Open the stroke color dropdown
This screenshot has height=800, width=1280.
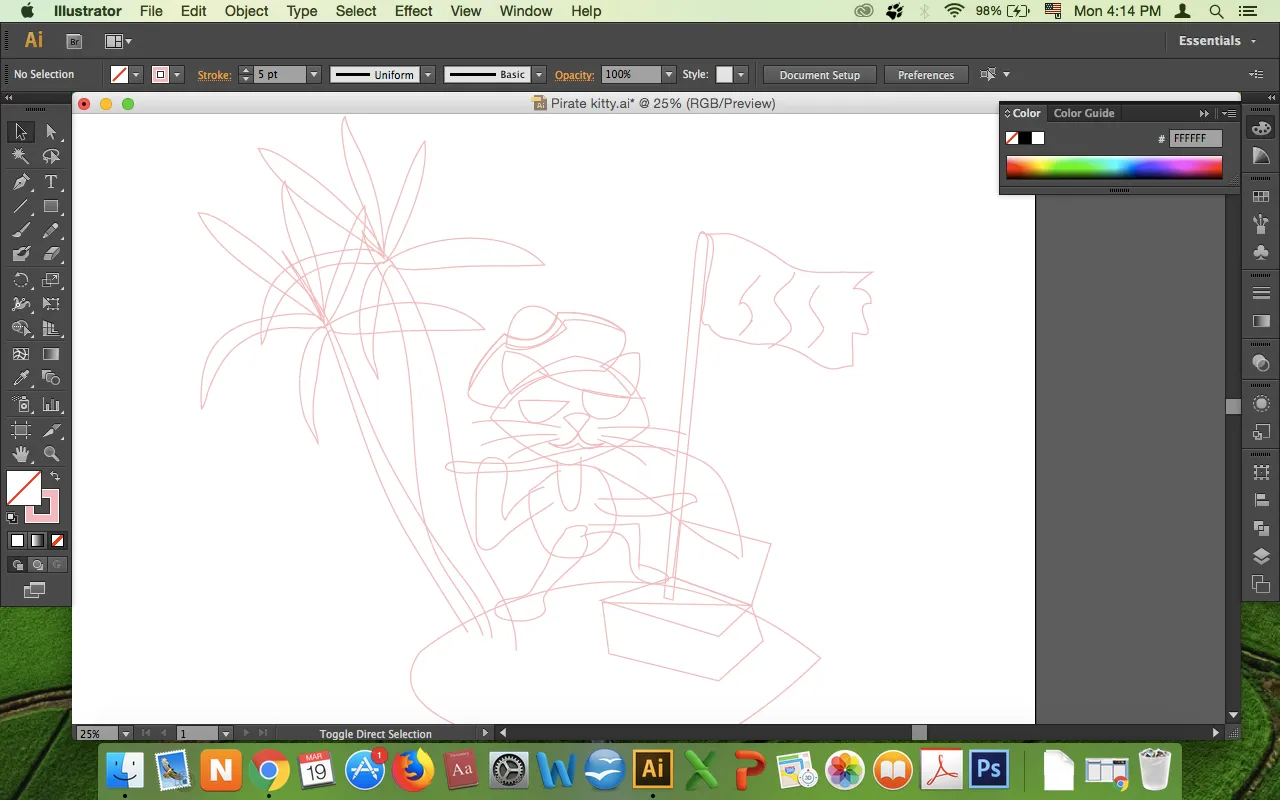(178, 74)
